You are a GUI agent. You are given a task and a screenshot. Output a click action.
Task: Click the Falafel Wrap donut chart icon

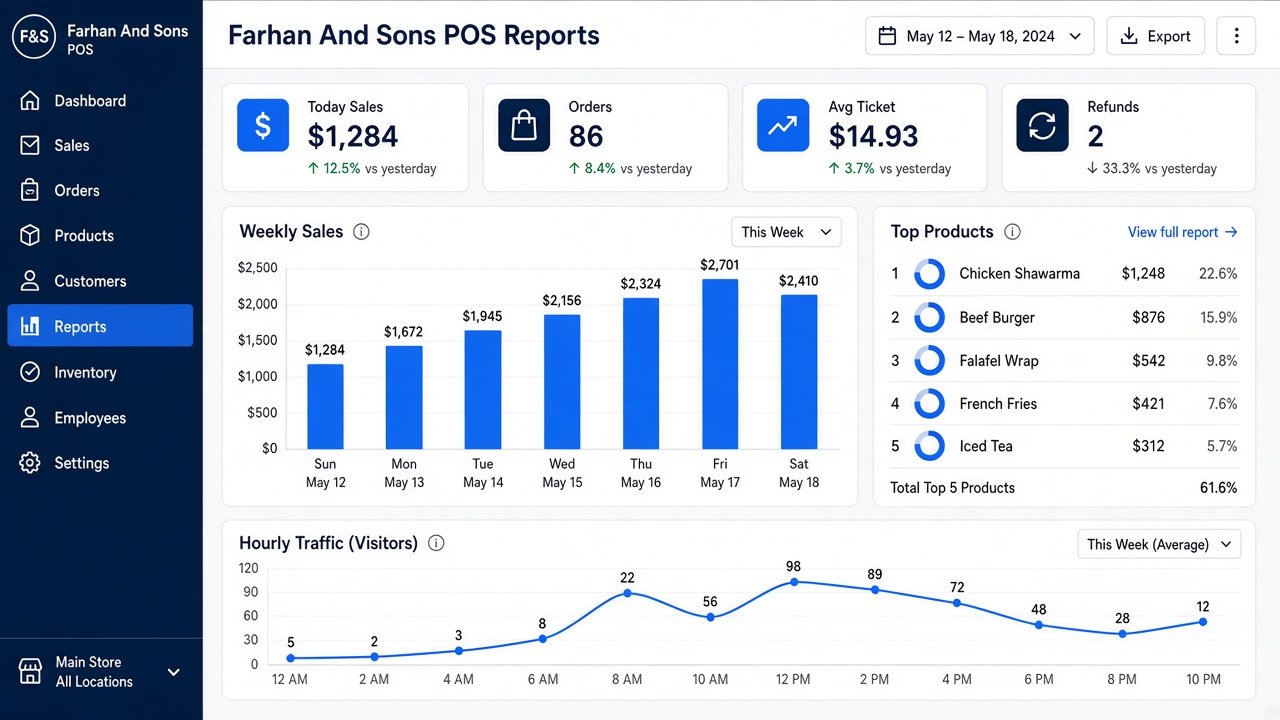(x=930, y=361)
